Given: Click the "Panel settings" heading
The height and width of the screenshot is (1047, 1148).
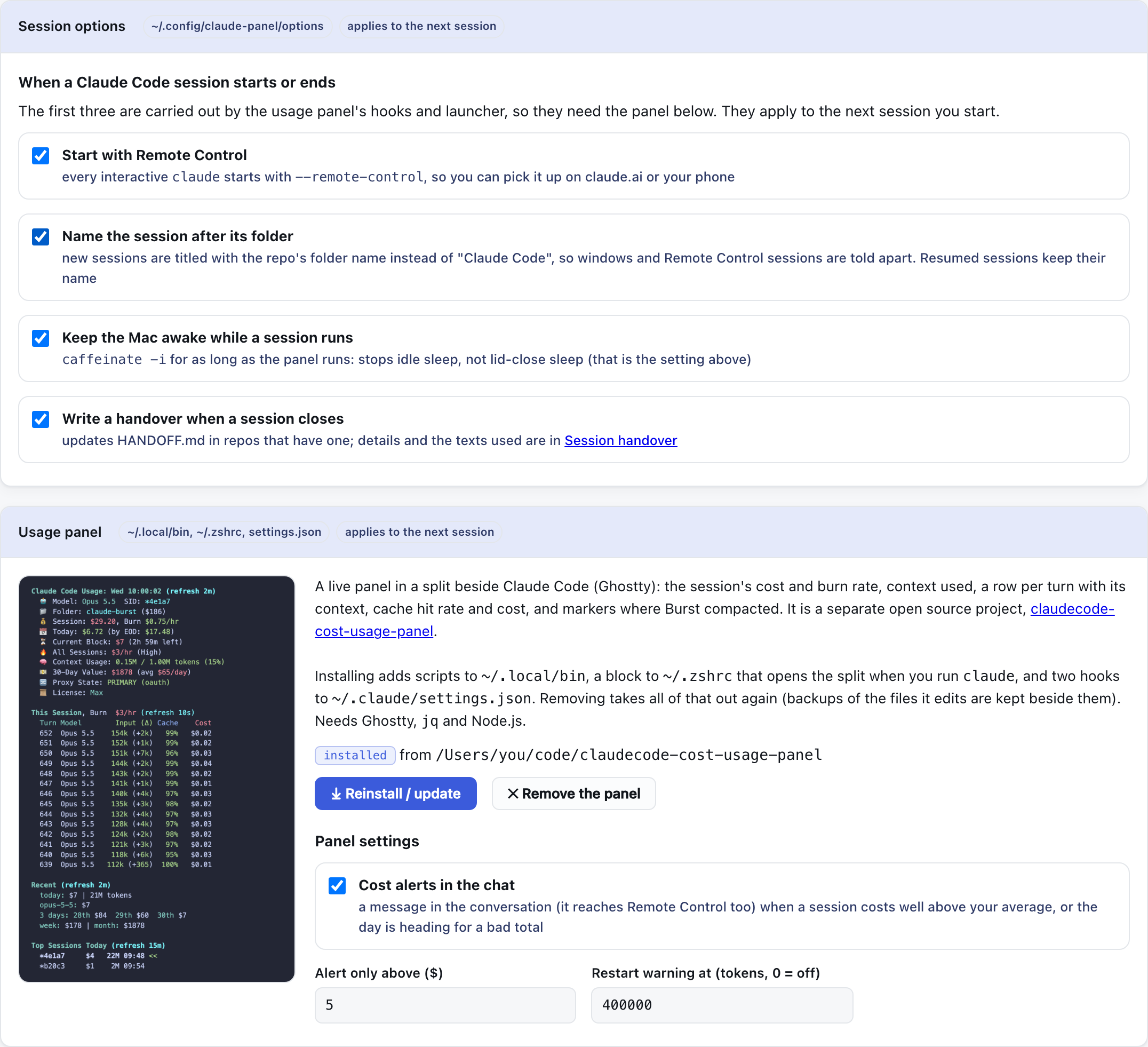Looking at the screenshot, I should tap(366, 842).
